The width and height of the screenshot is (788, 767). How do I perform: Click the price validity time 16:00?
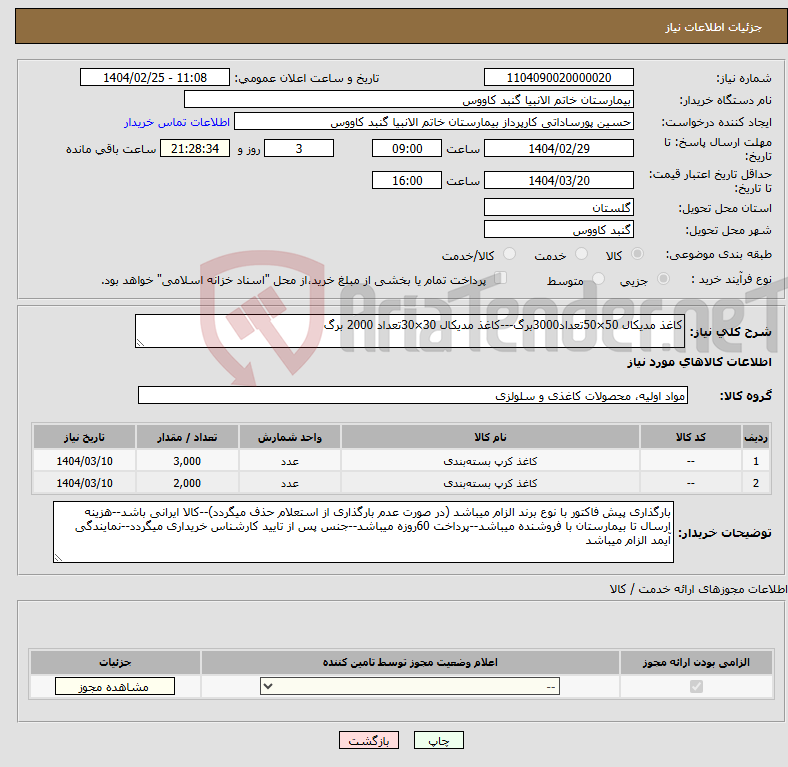[407, 180]
